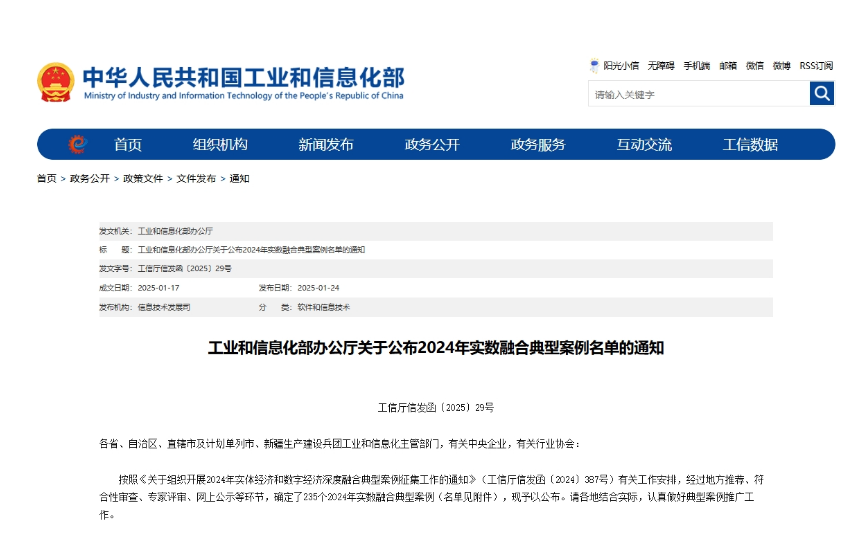Open the 阳光小信 assistant icon
This screenshot has width=865, height=534.
594,66
